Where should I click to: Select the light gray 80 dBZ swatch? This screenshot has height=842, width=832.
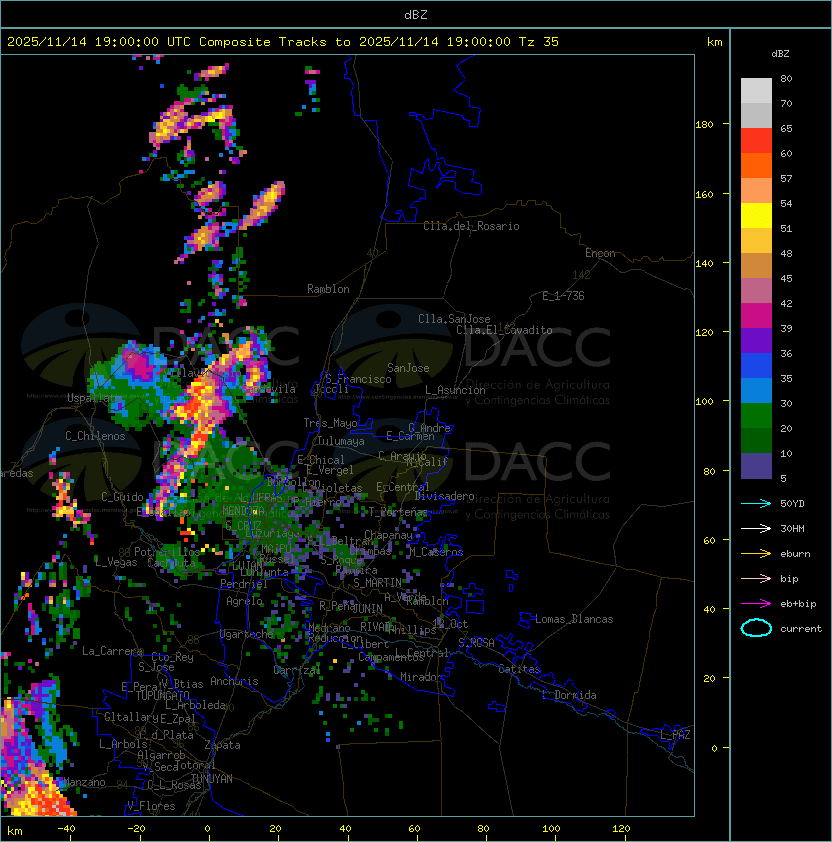(x=756, y=90)
